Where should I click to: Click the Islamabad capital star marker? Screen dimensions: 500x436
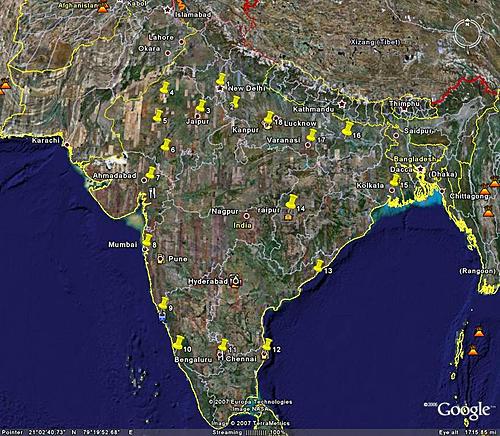pos(167,10)
